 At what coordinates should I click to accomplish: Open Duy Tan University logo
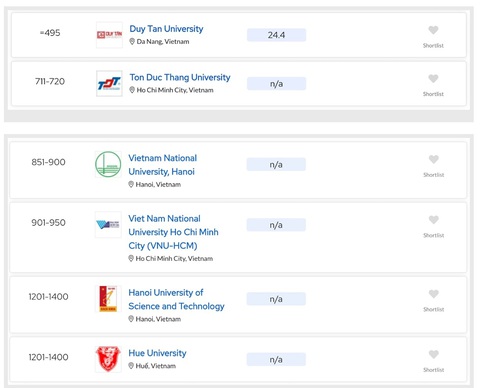(109, 35)
